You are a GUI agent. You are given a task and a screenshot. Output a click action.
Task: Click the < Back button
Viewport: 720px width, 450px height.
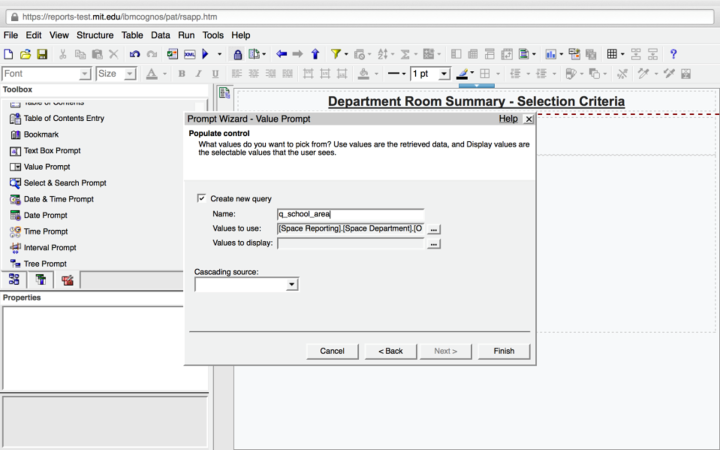coord(390,351)
